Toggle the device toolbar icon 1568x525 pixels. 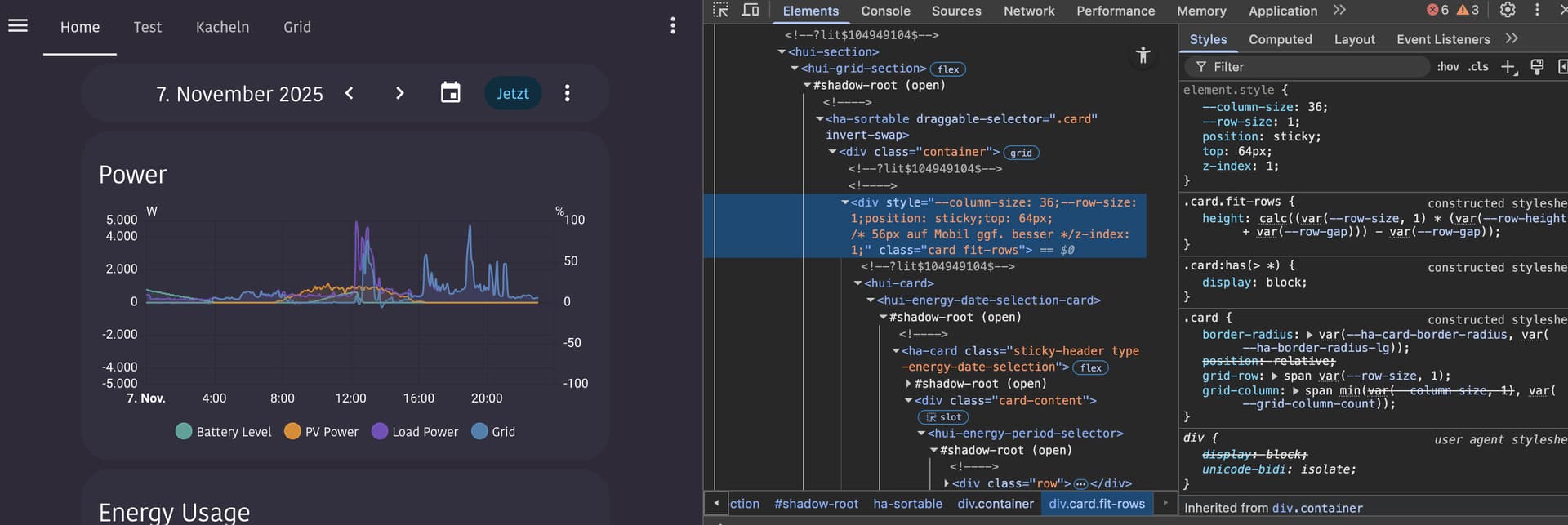pyautogui.click(x=750, y=11)
